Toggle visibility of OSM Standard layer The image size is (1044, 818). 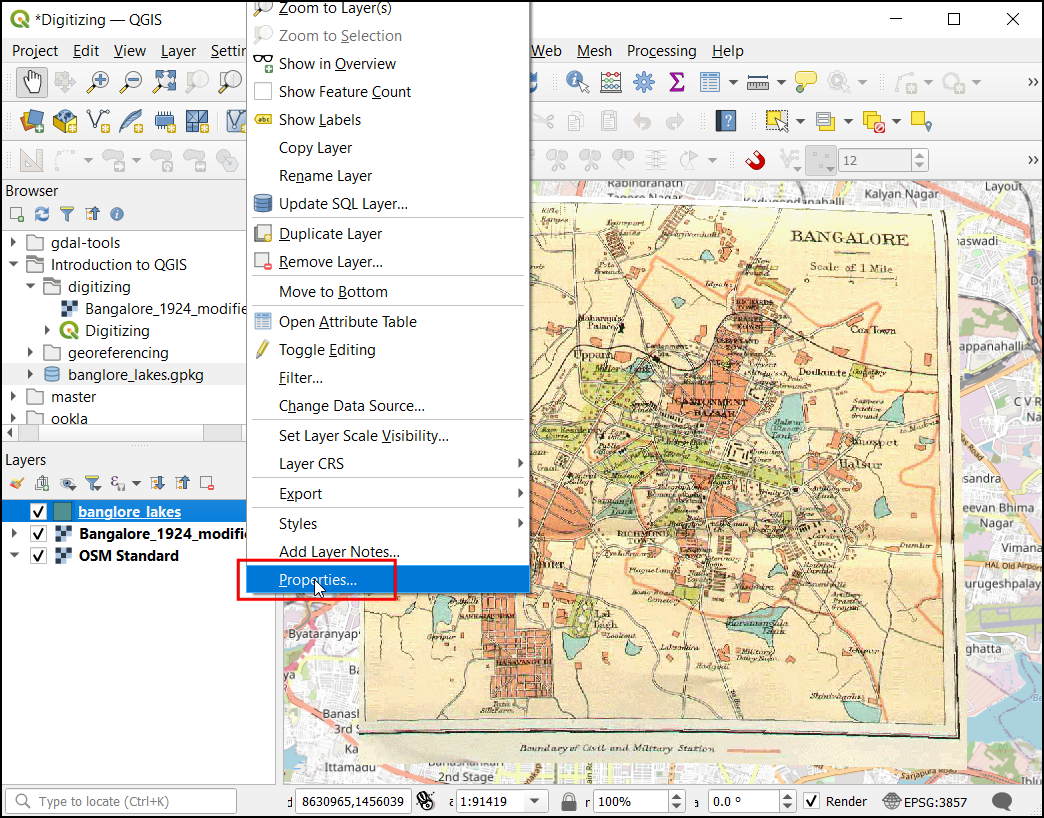click(39, 556)
